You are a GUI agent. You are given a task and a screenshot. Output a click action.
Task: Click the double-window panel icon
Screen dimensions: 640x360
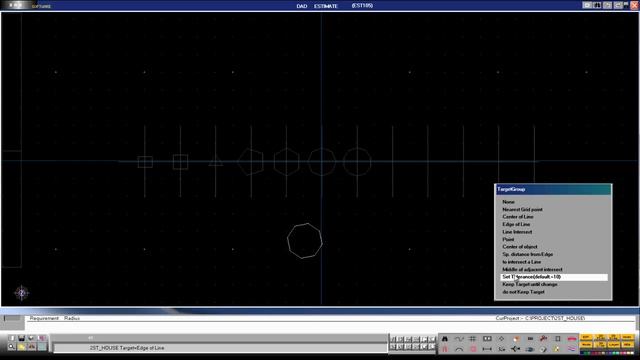(x=487, y=339)
